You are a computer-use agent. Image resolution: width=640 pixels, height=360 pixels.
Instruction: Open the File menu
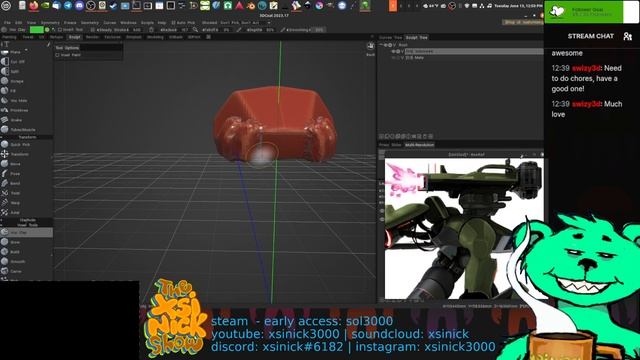coord(7,23)
